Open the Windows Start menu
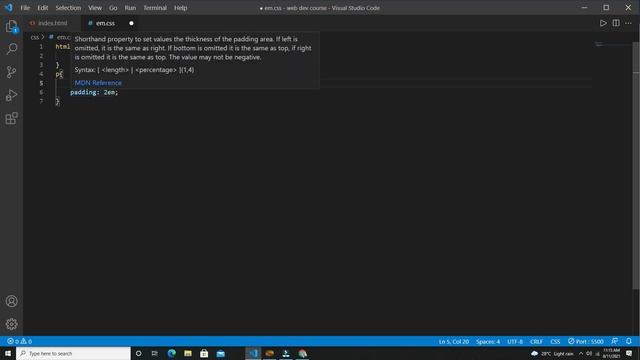 (x=8, y=353)
